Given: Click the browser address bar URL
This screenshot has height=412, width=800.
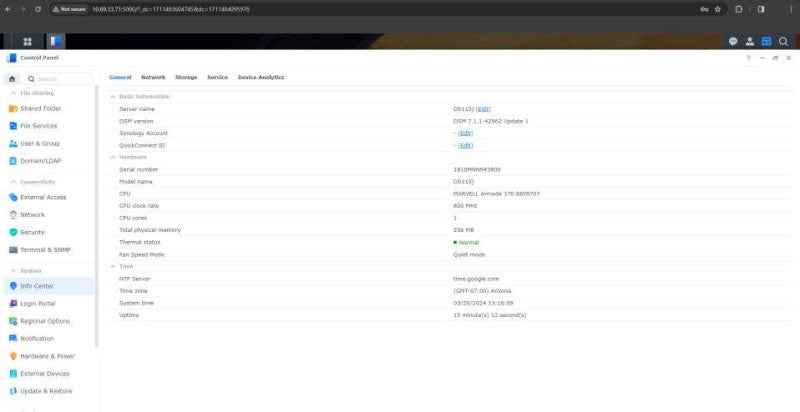Looking at the screenshot, I should 170,9.
